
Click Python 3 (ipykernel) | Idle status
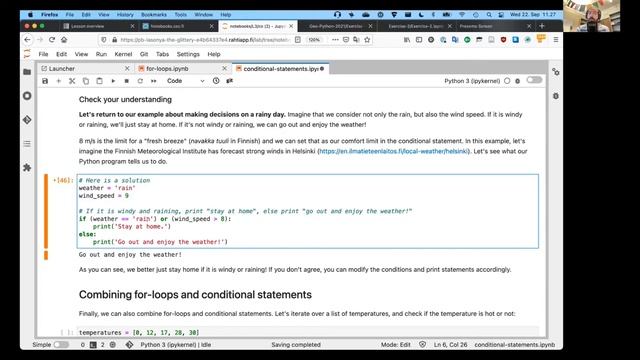coord(176,344)
